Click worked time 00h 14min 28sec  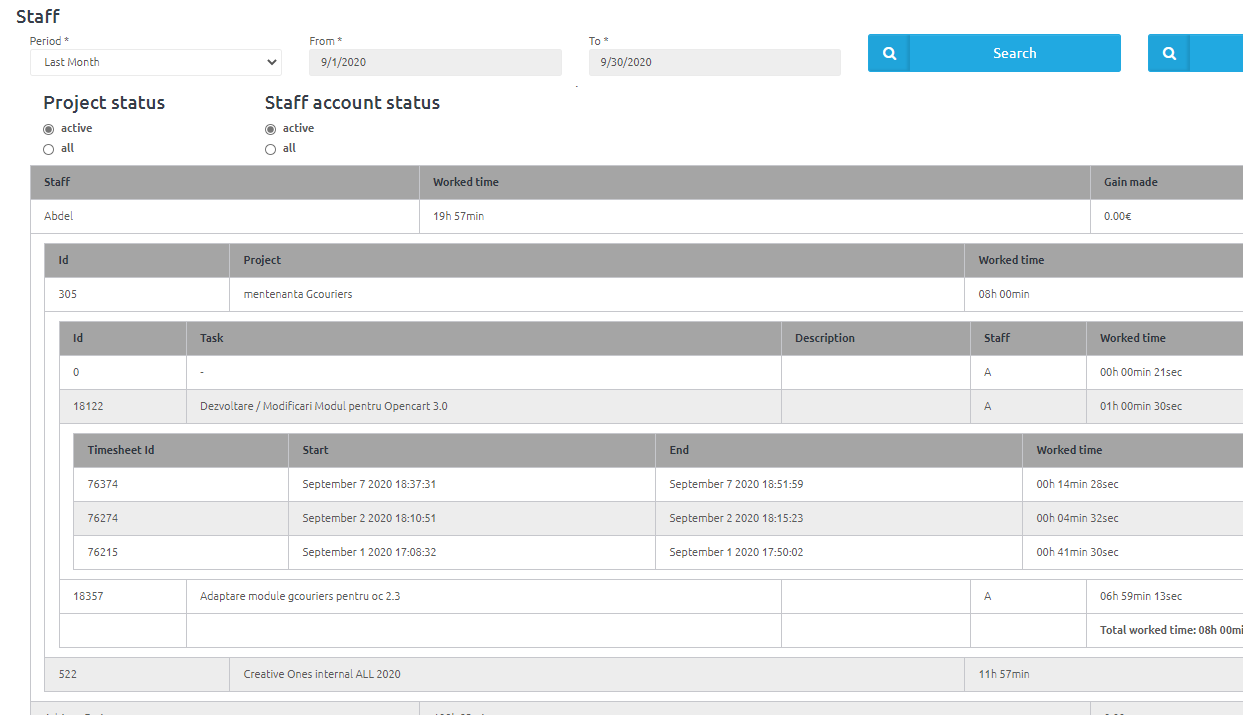(1077, 484)
